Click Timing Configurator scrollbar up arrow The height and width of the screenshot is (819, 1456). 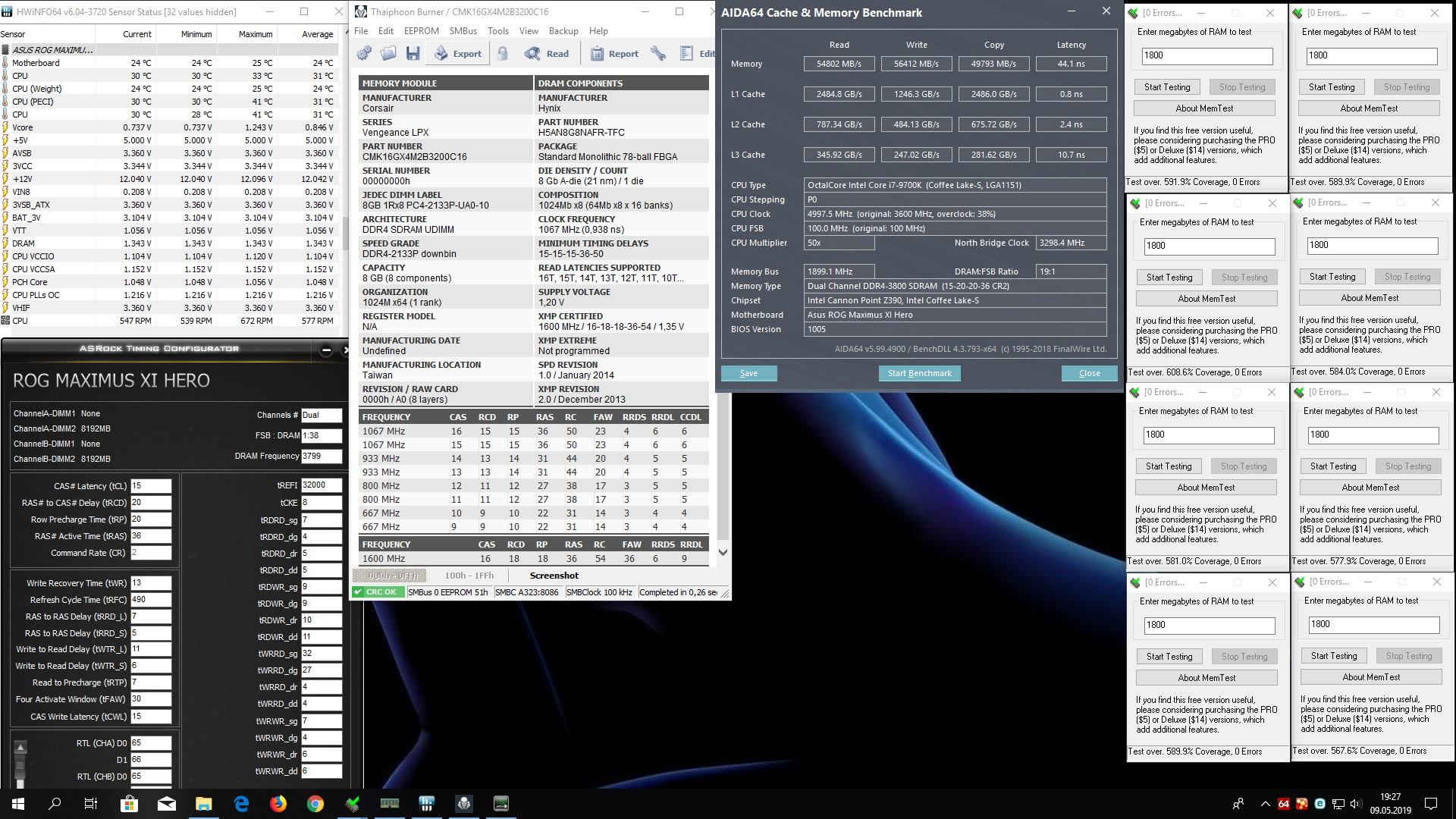point(20,748)
